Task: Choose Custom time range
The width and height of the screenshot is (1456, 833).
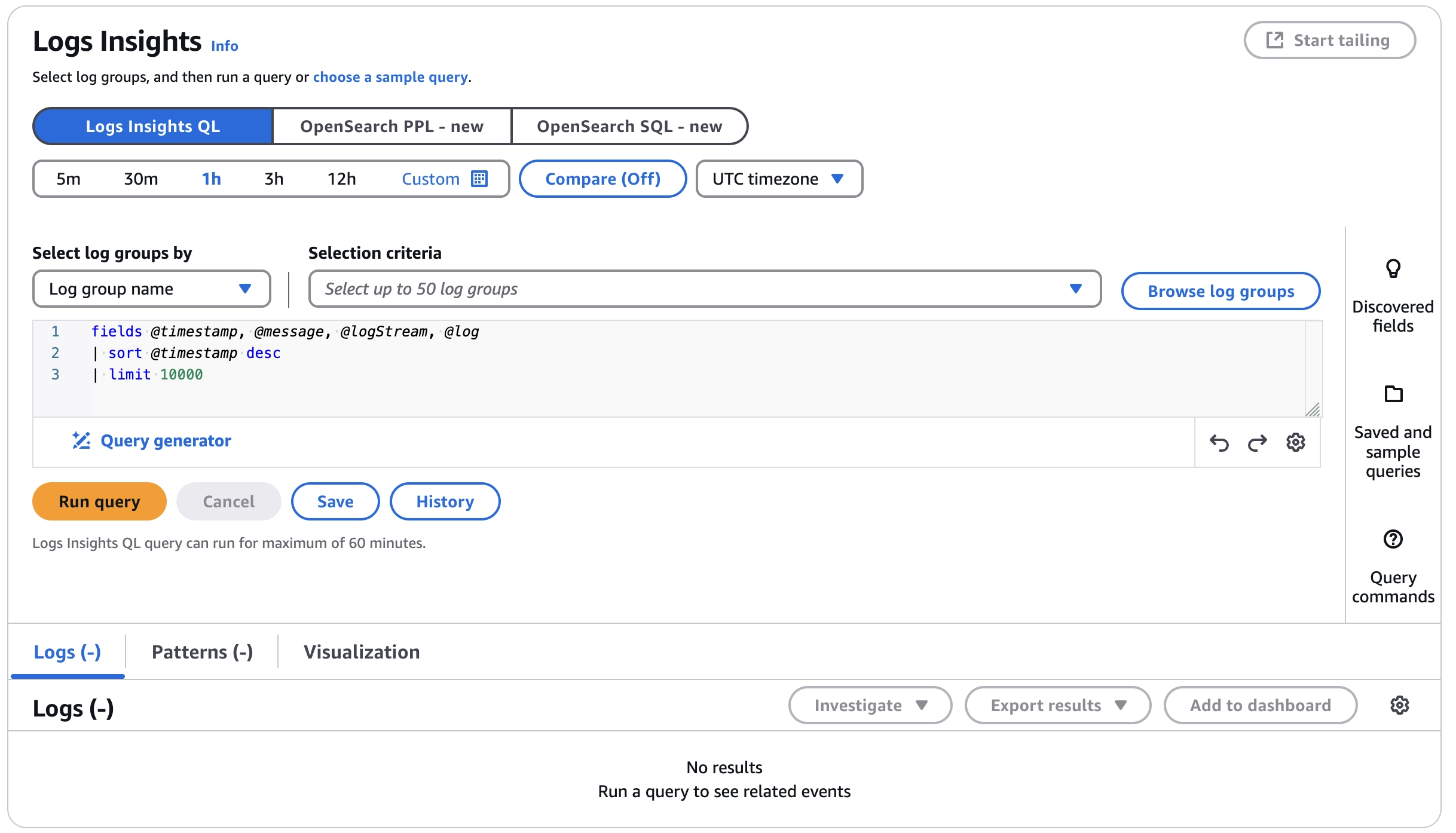Action: pos(444,179)
